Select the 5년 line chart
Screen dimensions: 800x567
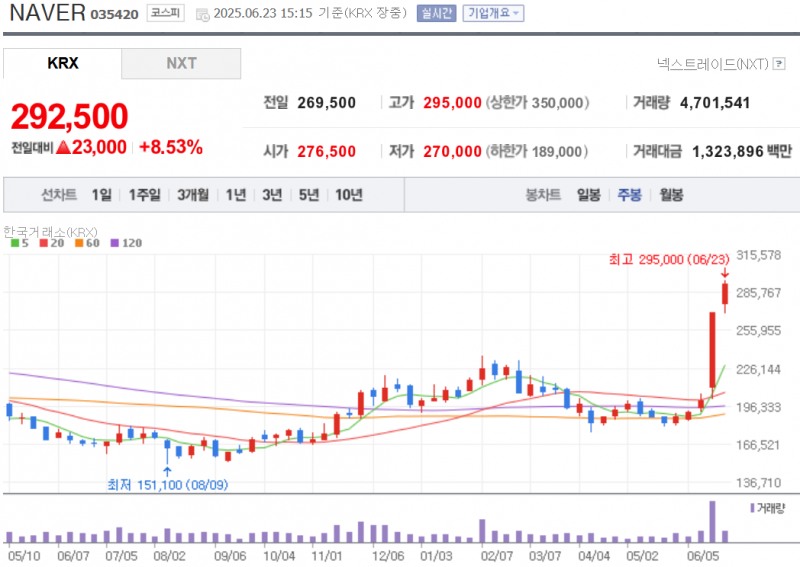[x=309, y=194]
